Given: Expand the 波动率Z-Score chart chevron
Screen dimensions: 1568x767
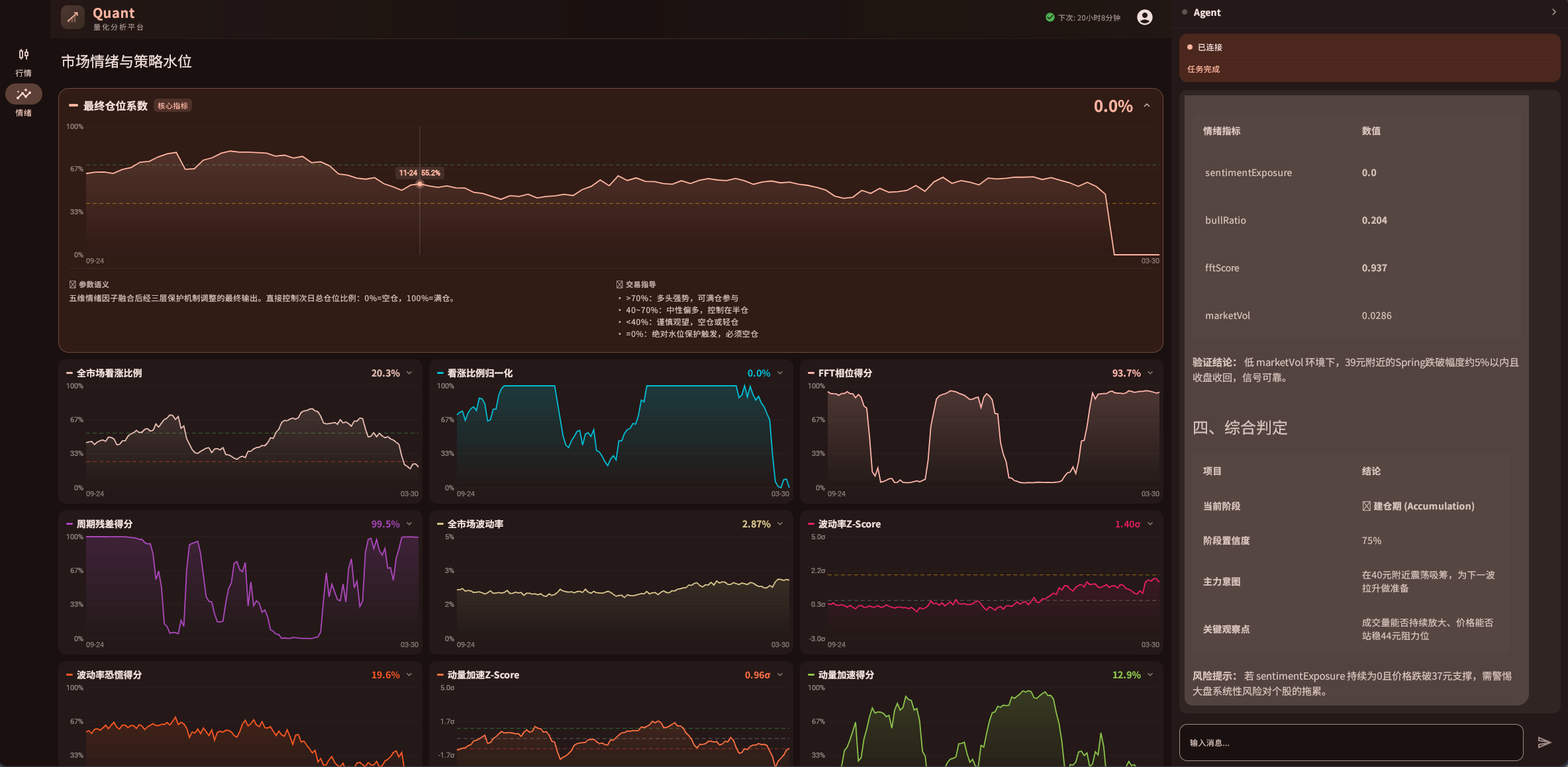Looking at the screenshot, I should (x=1150, y=524).
